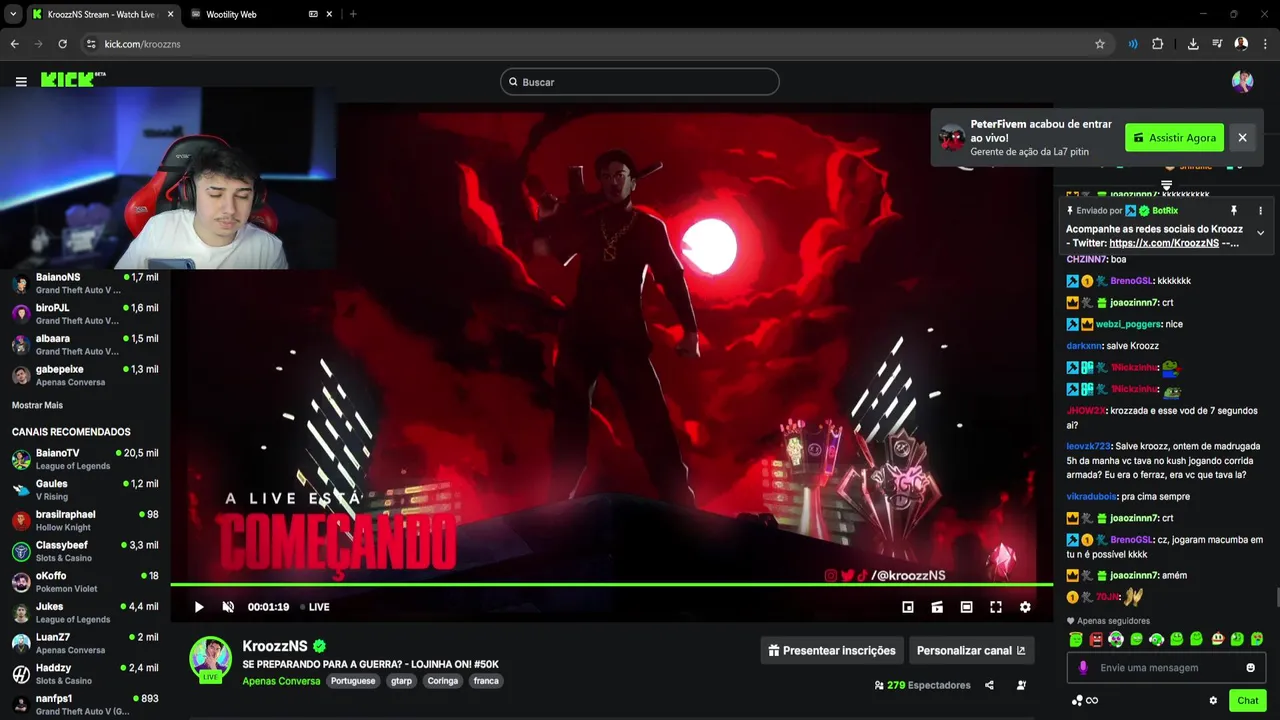The height and width of the screenshot is (720, 1280).
Task: Select the Portuguese tag
Action: point(353,681)
